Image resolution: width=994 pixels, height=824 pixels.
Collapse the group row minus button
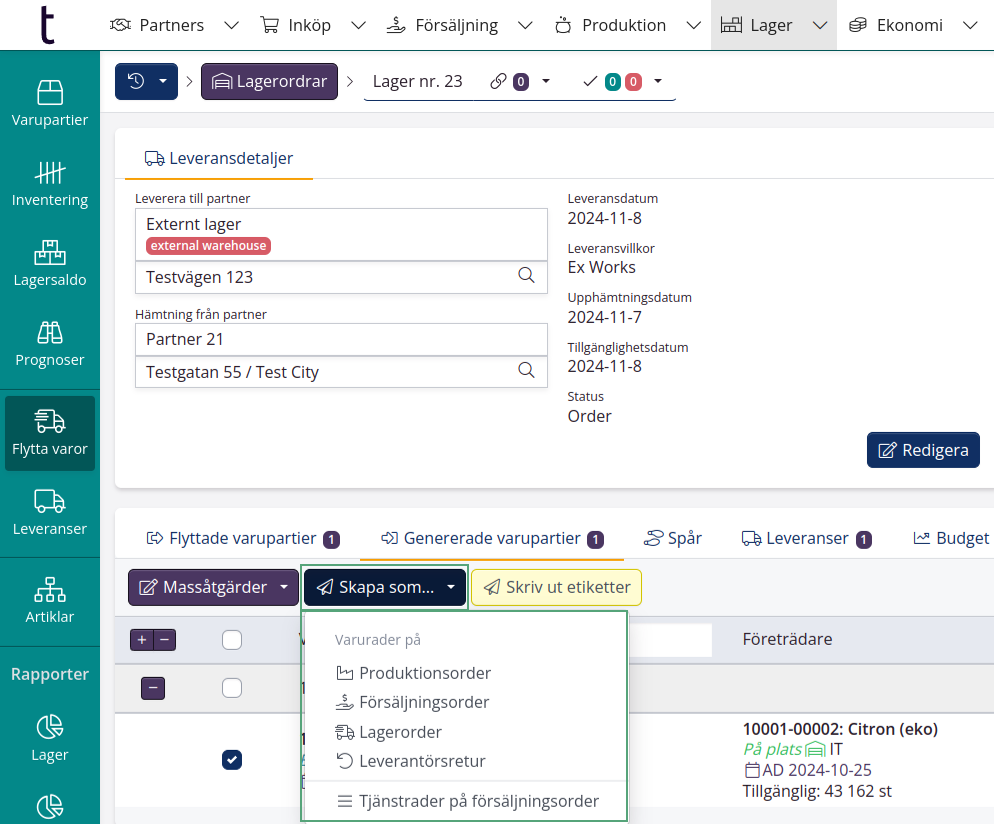[153, 688]
